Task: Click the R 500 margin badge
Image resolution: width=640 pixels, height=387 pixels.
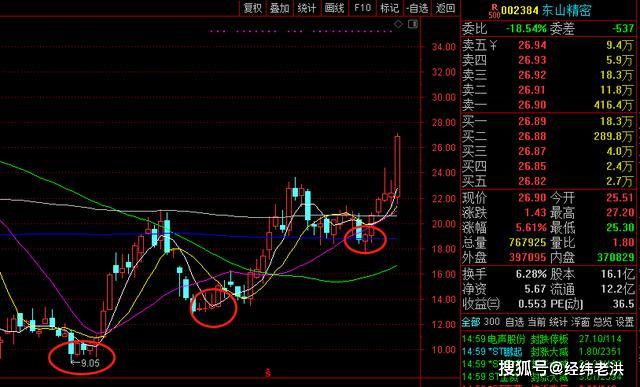Action: [x=494, y=11]
